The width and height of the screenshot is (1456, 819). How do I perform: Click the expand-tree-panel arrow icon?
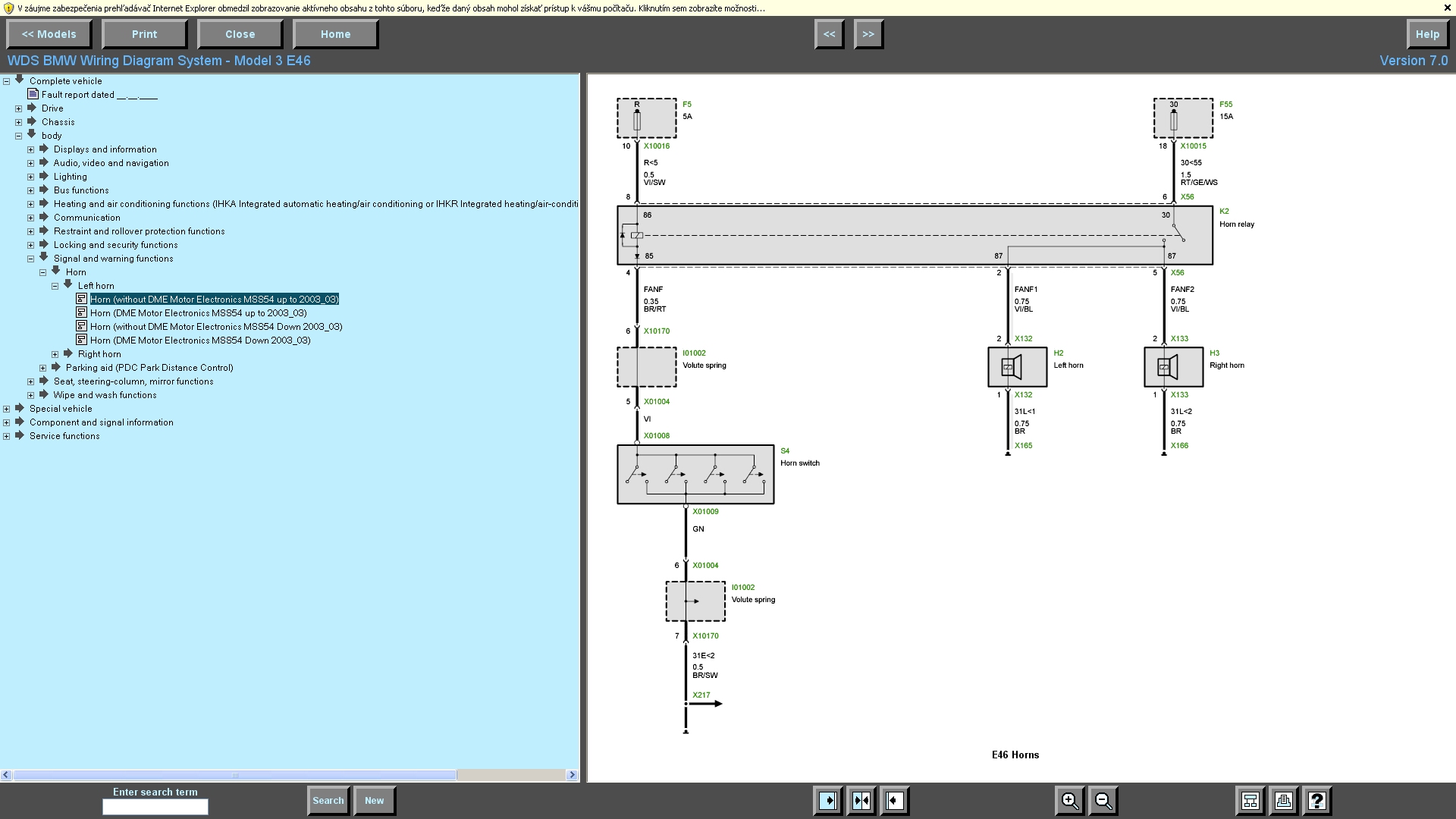828,801
